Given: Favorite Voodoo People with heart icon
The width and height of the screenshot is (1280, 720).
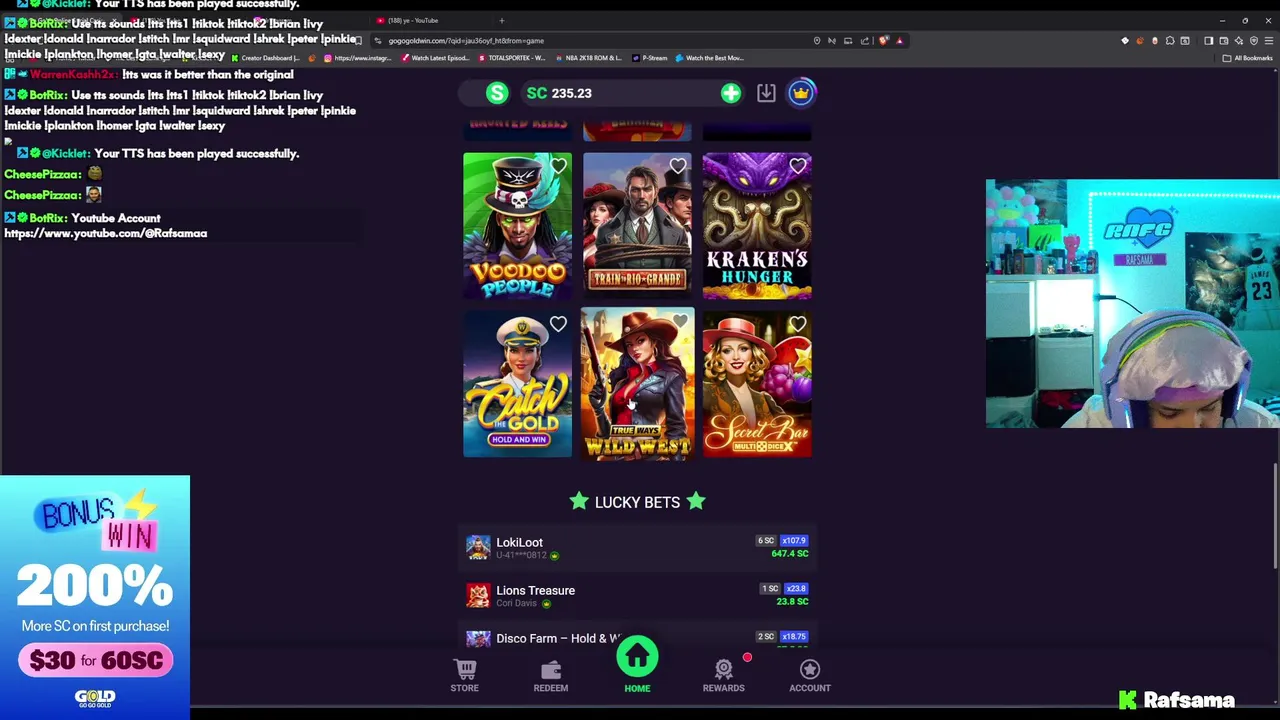Looking at the screenshot, I should point(558,166).
